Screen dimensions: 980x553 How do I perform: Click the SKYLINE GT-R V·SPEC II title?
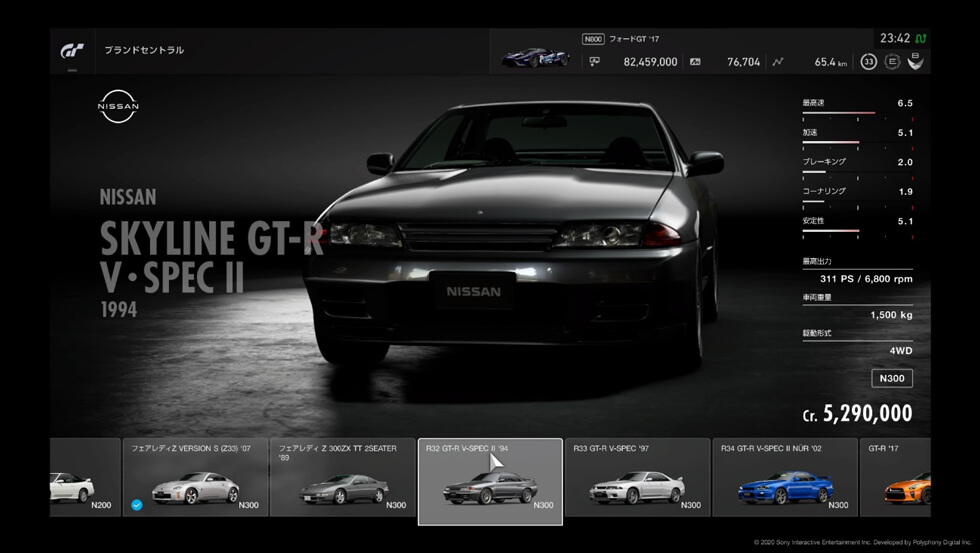pyautogui.click(x=211, y=257)
